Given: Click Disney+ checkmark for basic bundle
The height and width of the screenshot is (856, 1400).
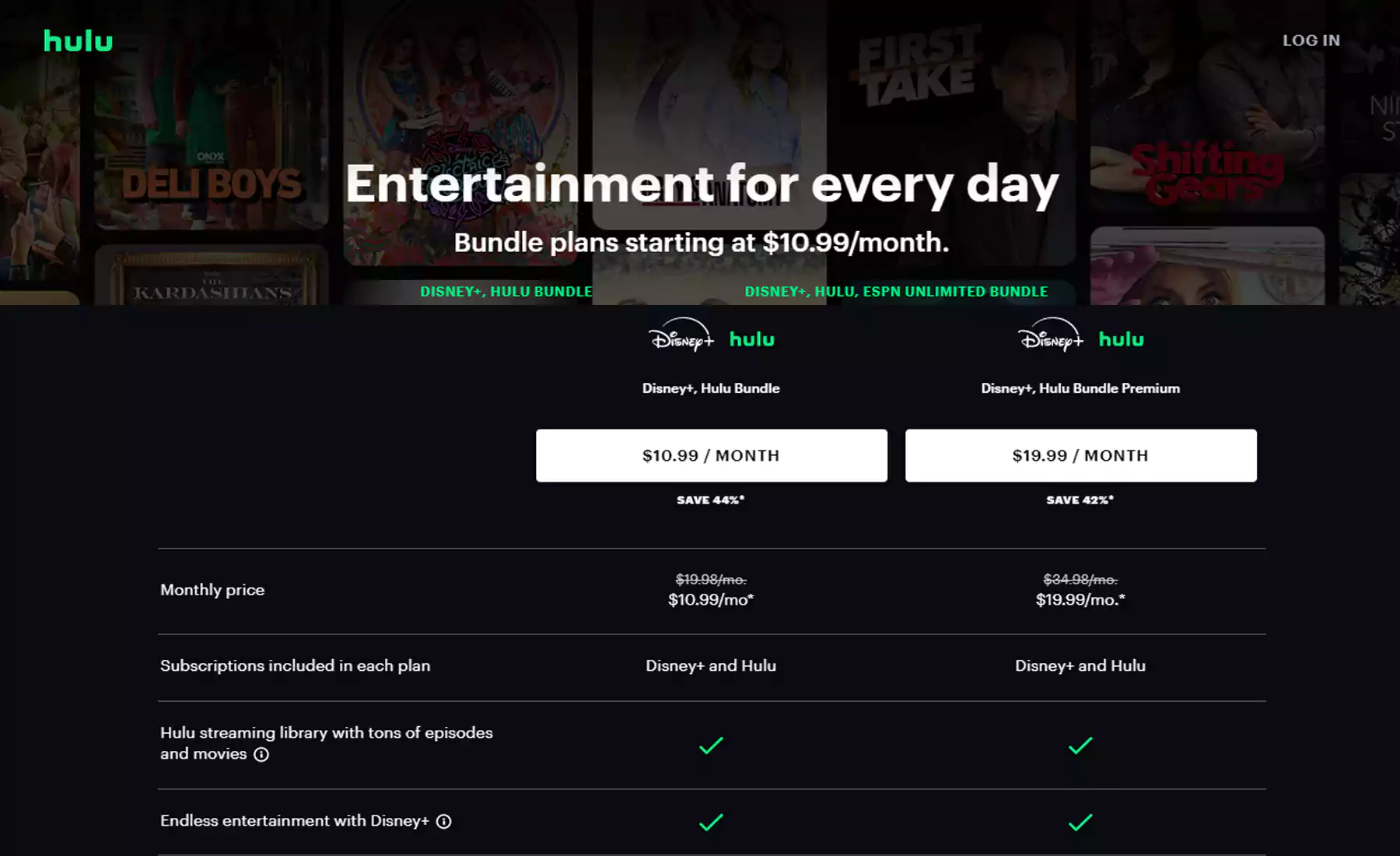Looking at the screenshot, I should pos(711,822).
